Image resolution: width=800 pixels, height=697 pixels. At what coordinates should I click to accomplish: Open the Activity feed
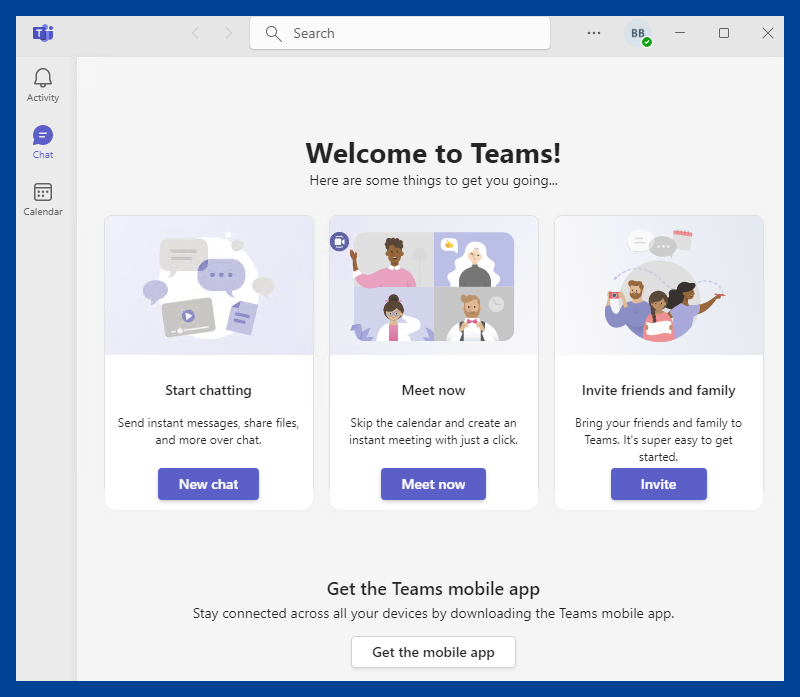43,85
